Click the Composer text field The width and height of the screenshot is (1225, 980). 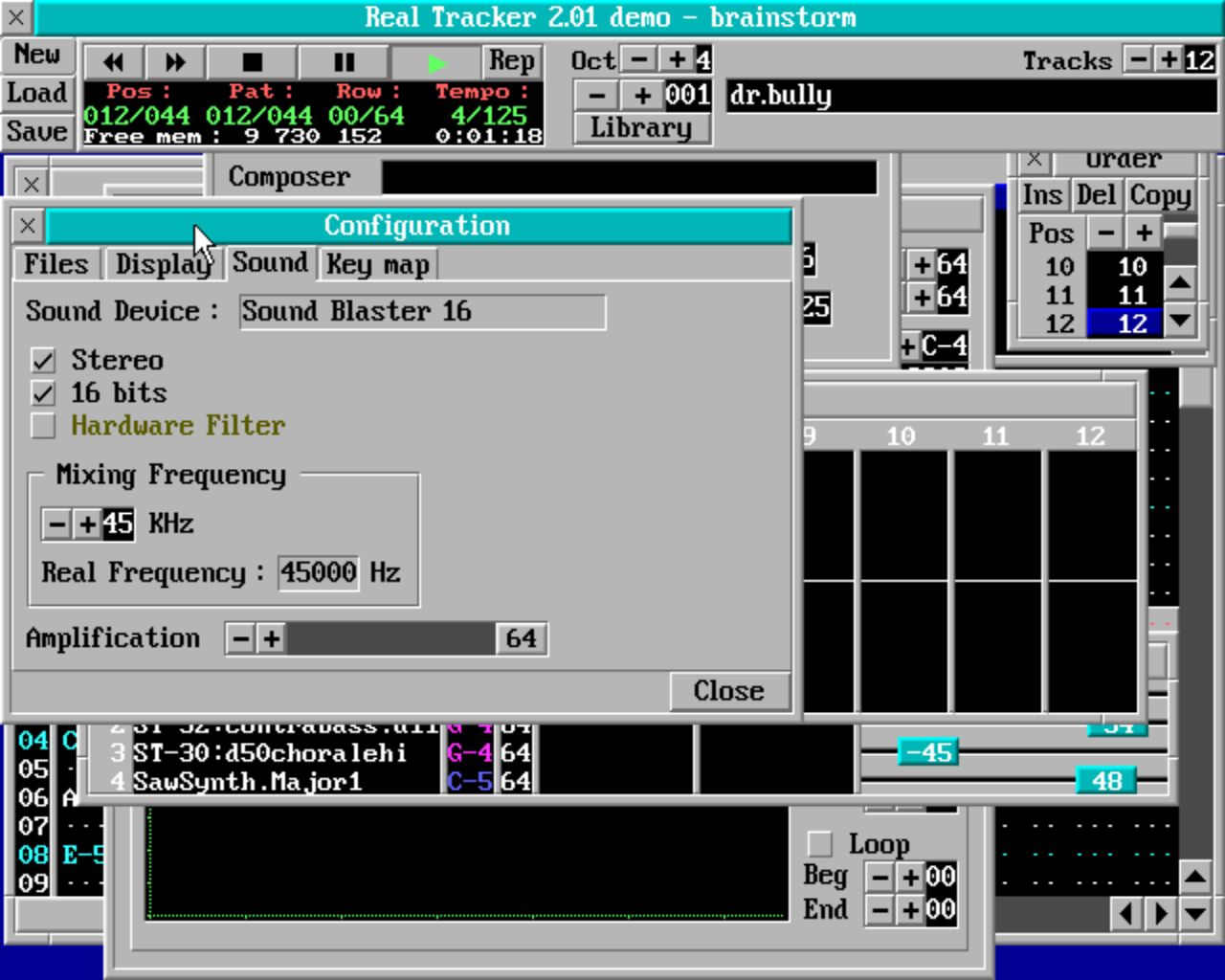629,177
